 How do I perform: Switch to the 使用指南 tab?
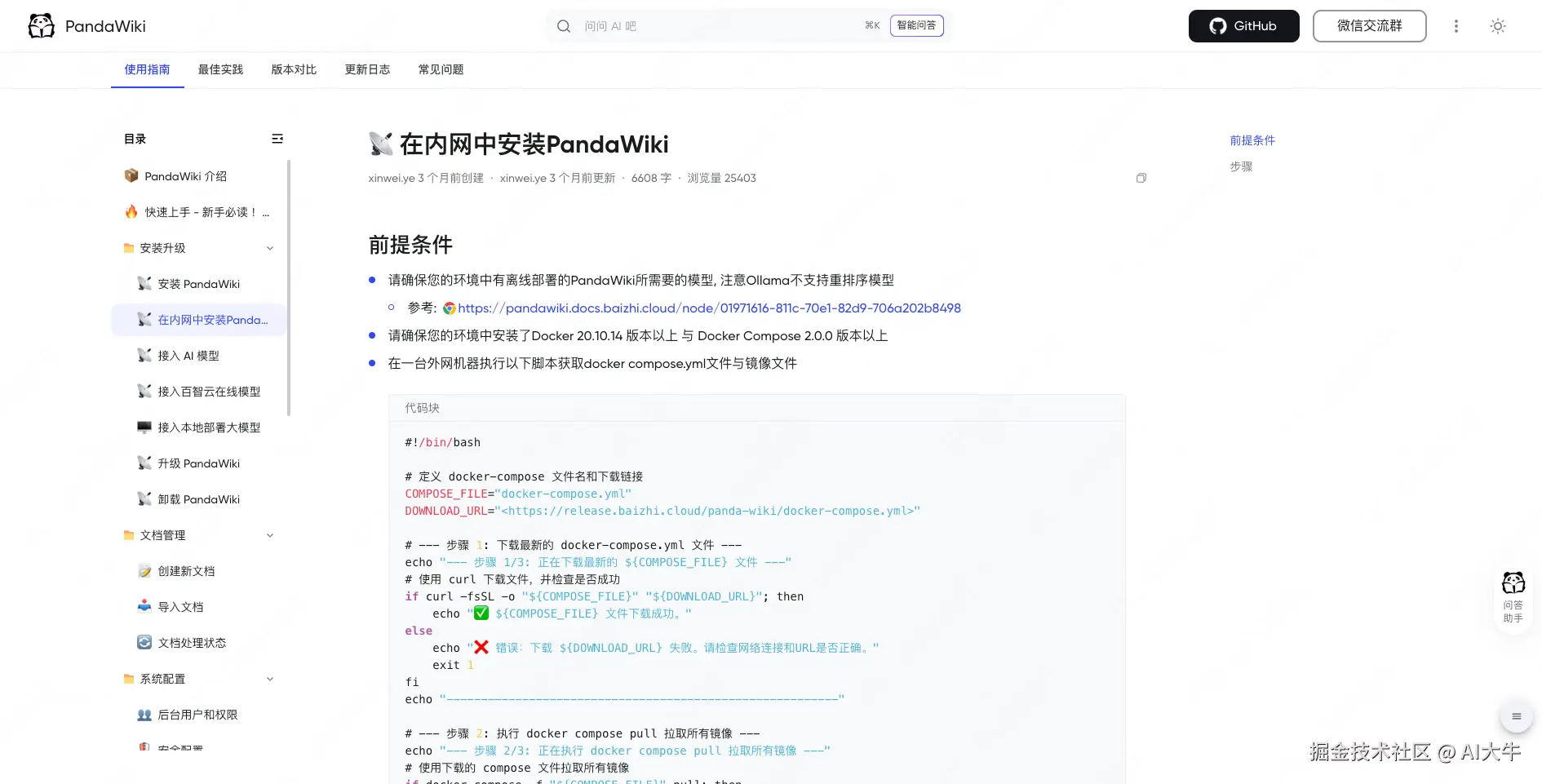148,69
